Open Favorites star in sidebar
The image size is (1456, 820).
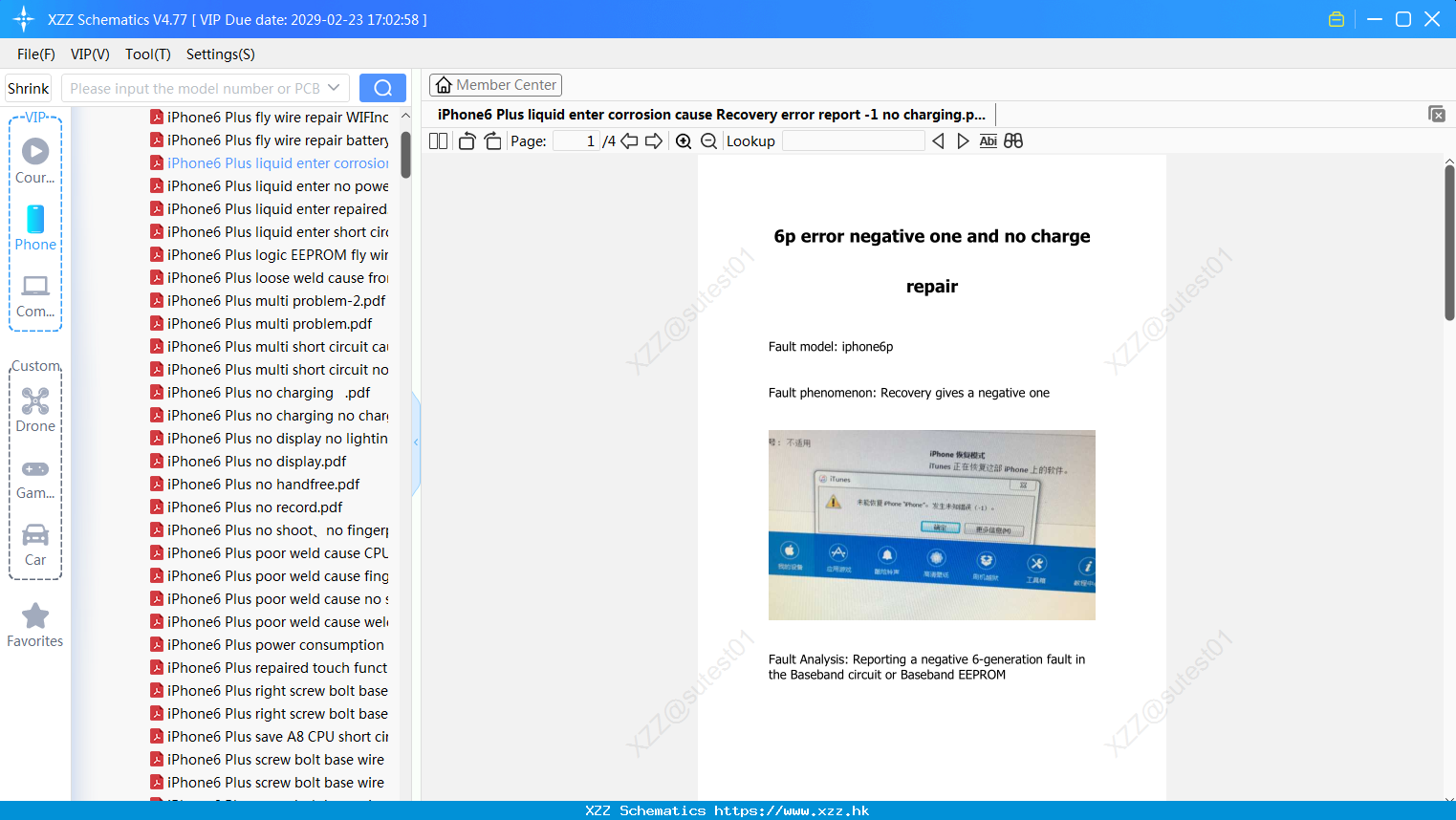(35, 625)
